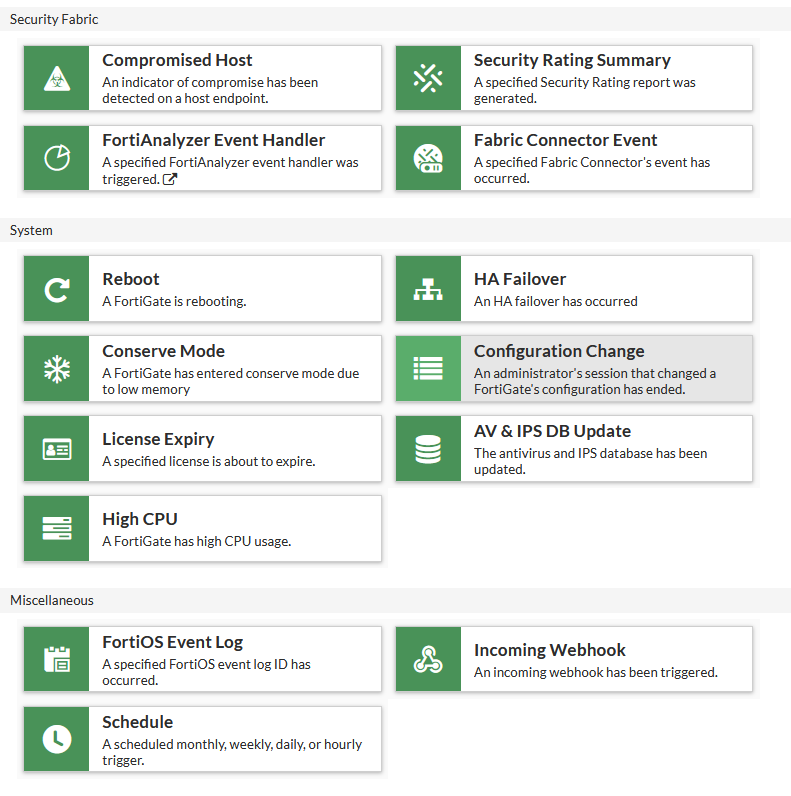Pick the FortiAnalyzer Event Handler title
Image resolution: width=791 pixels, height=796 pixels.
point(214,140)
